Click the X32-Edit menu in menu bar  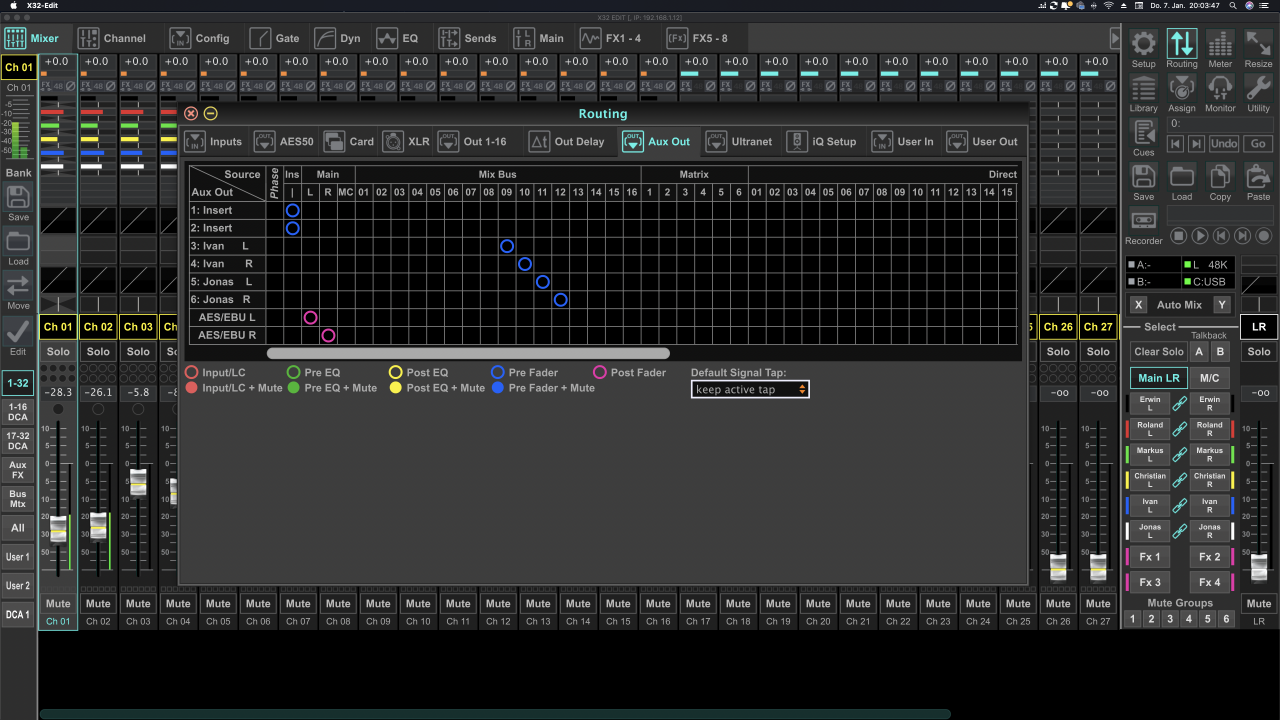[41, 6]
